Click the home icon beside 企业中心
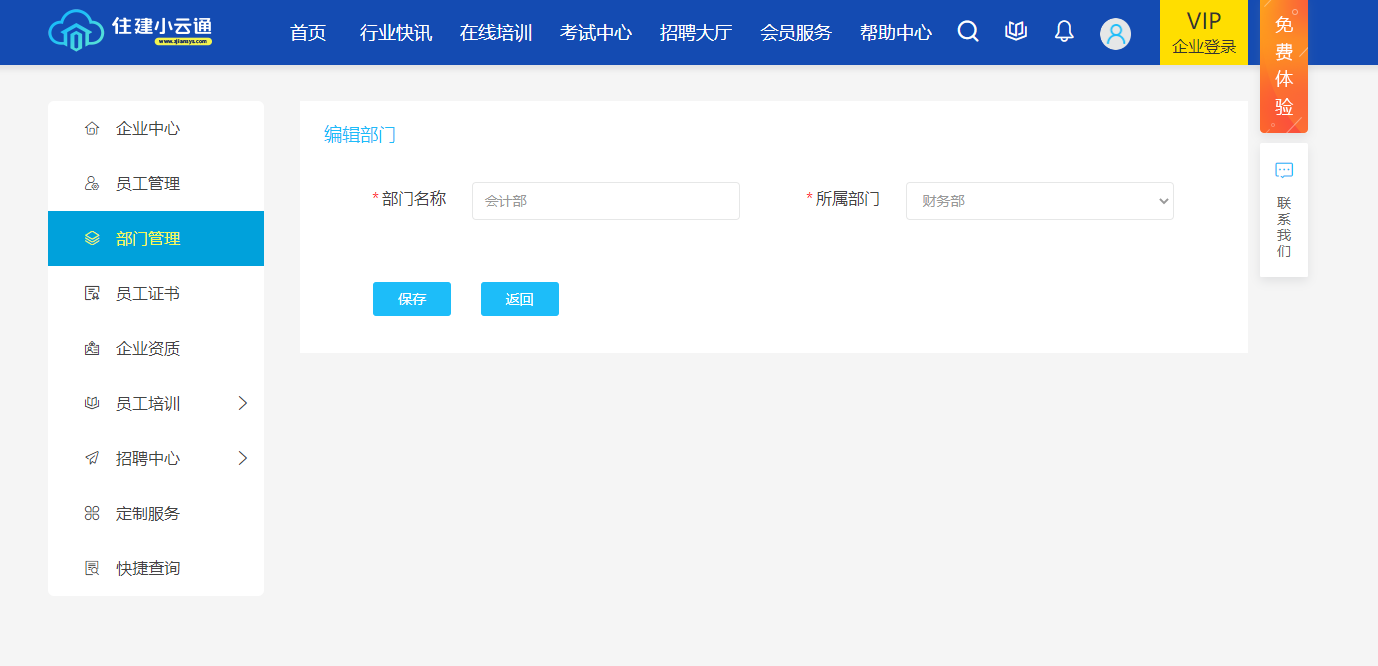This screenshot has width=1378, height=666. point(92,129)
